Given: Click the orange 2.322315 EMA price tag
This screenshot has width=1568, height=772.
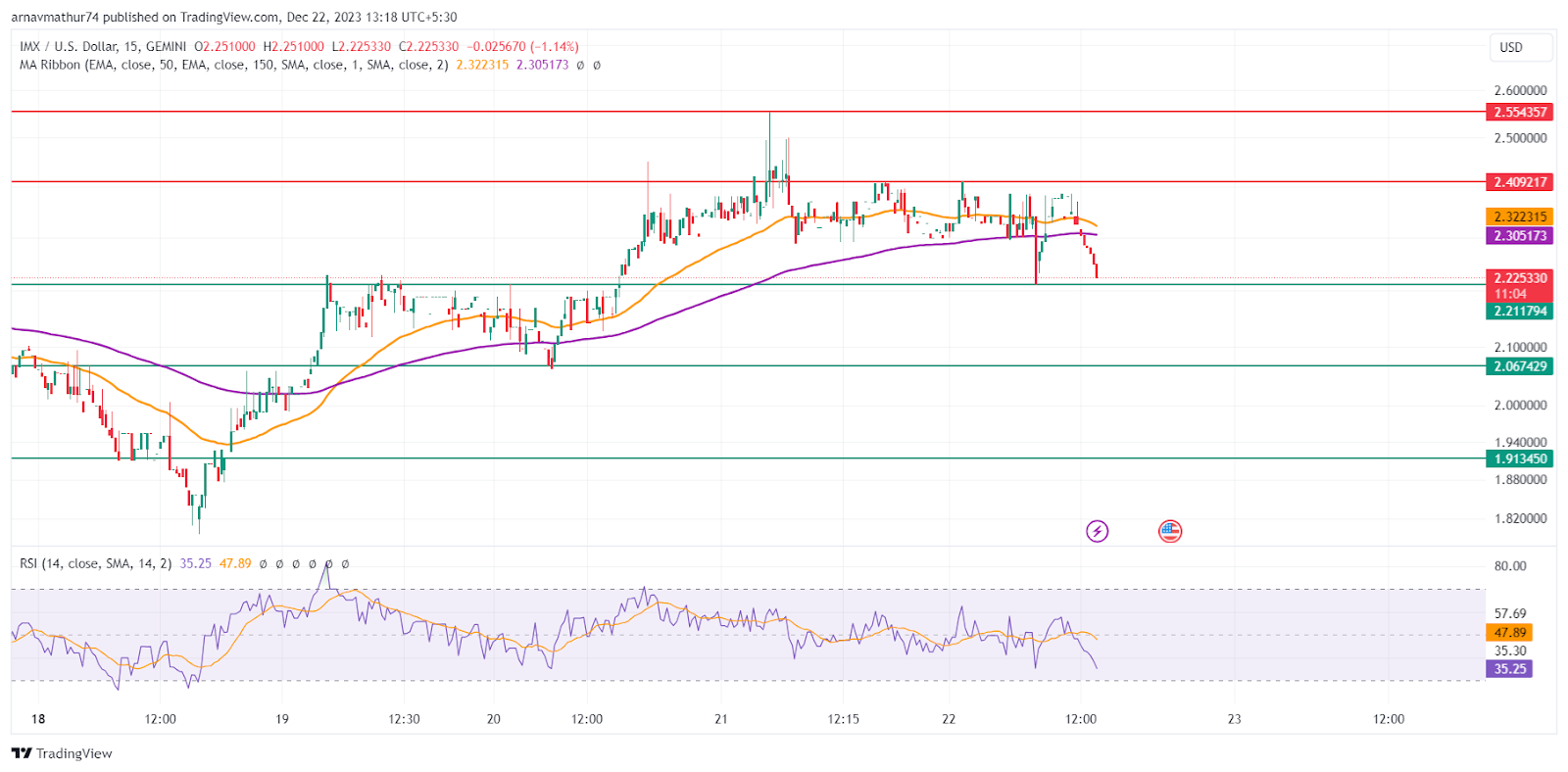Looking at the screenshot, I should [1519, 217].
